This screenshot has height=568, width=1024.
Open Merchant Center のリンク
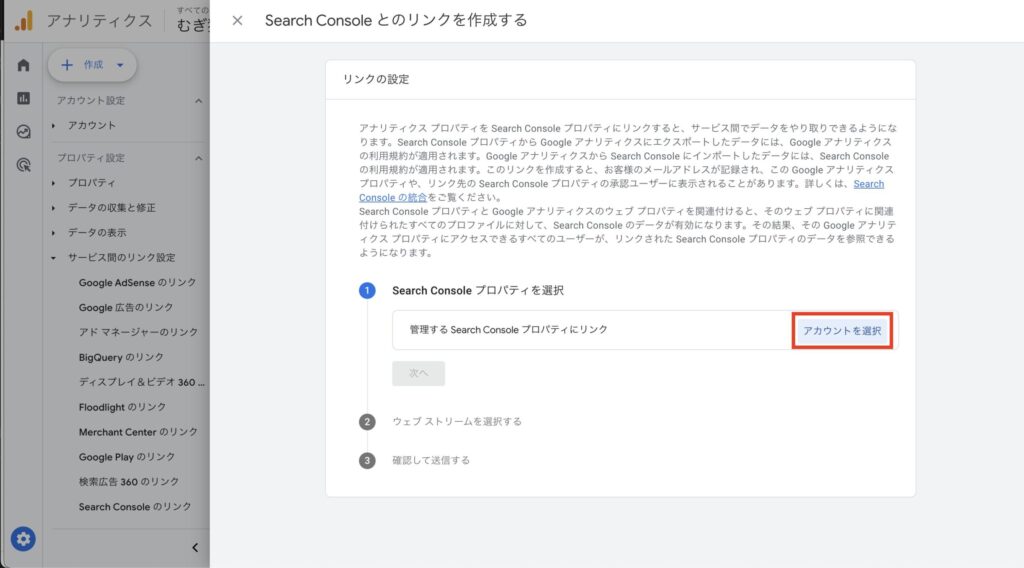click(x=138, y=432)
